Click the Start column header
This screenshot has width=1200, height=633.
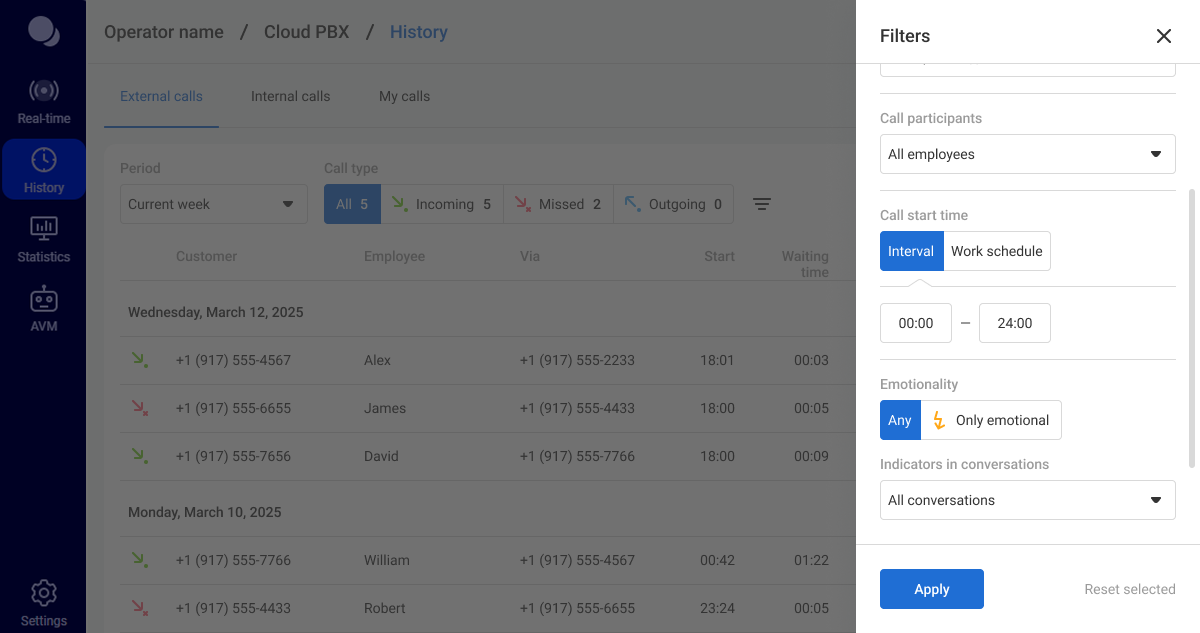[719, 256]
